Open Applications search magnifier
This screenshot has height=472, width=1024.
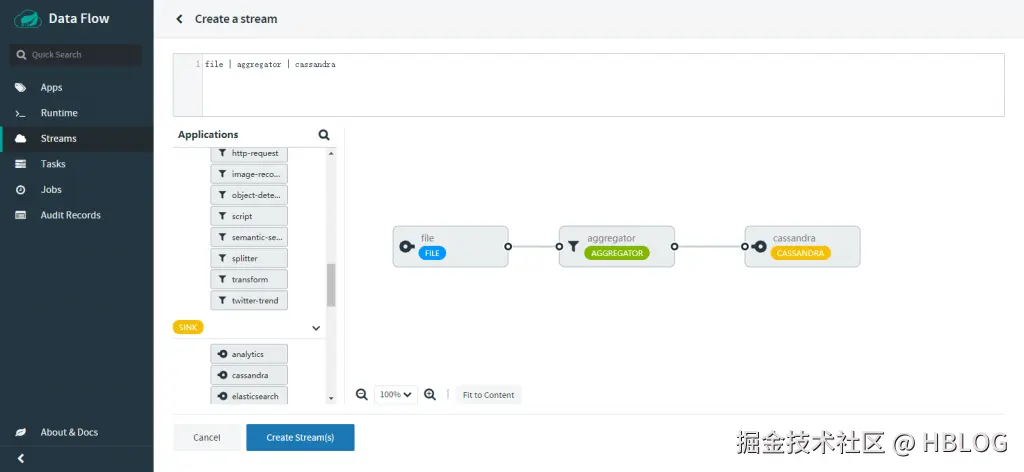[x=324, y=134]
